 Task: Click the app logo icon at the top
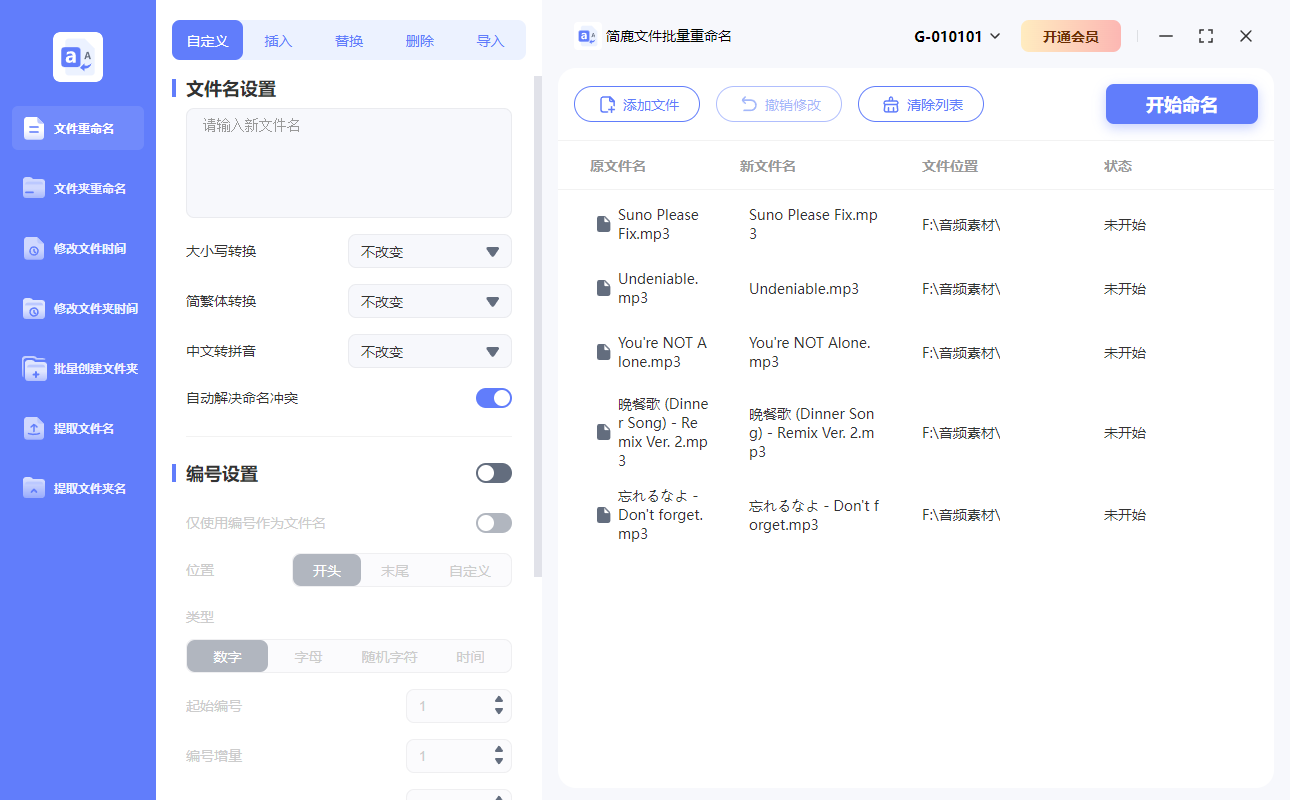click(77, 57)
